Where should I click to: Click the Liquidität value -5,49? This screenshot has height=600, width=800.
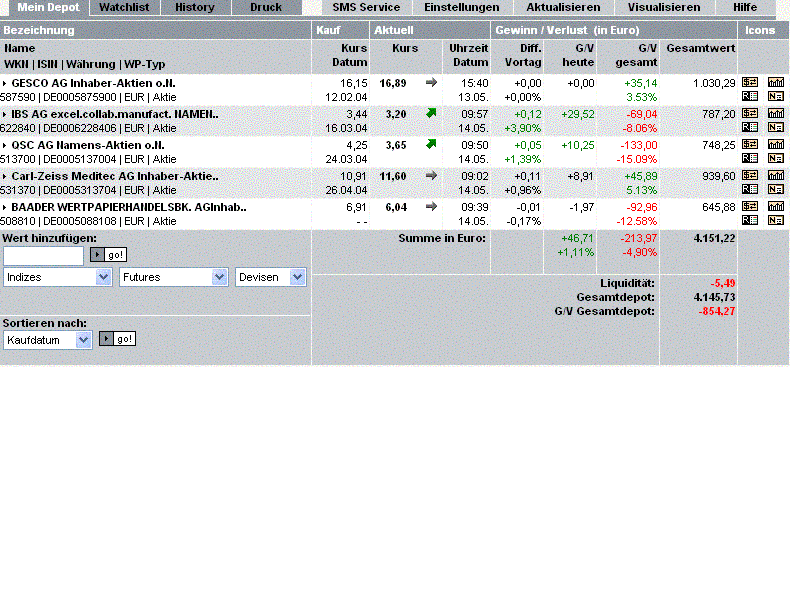pos(722,283)
